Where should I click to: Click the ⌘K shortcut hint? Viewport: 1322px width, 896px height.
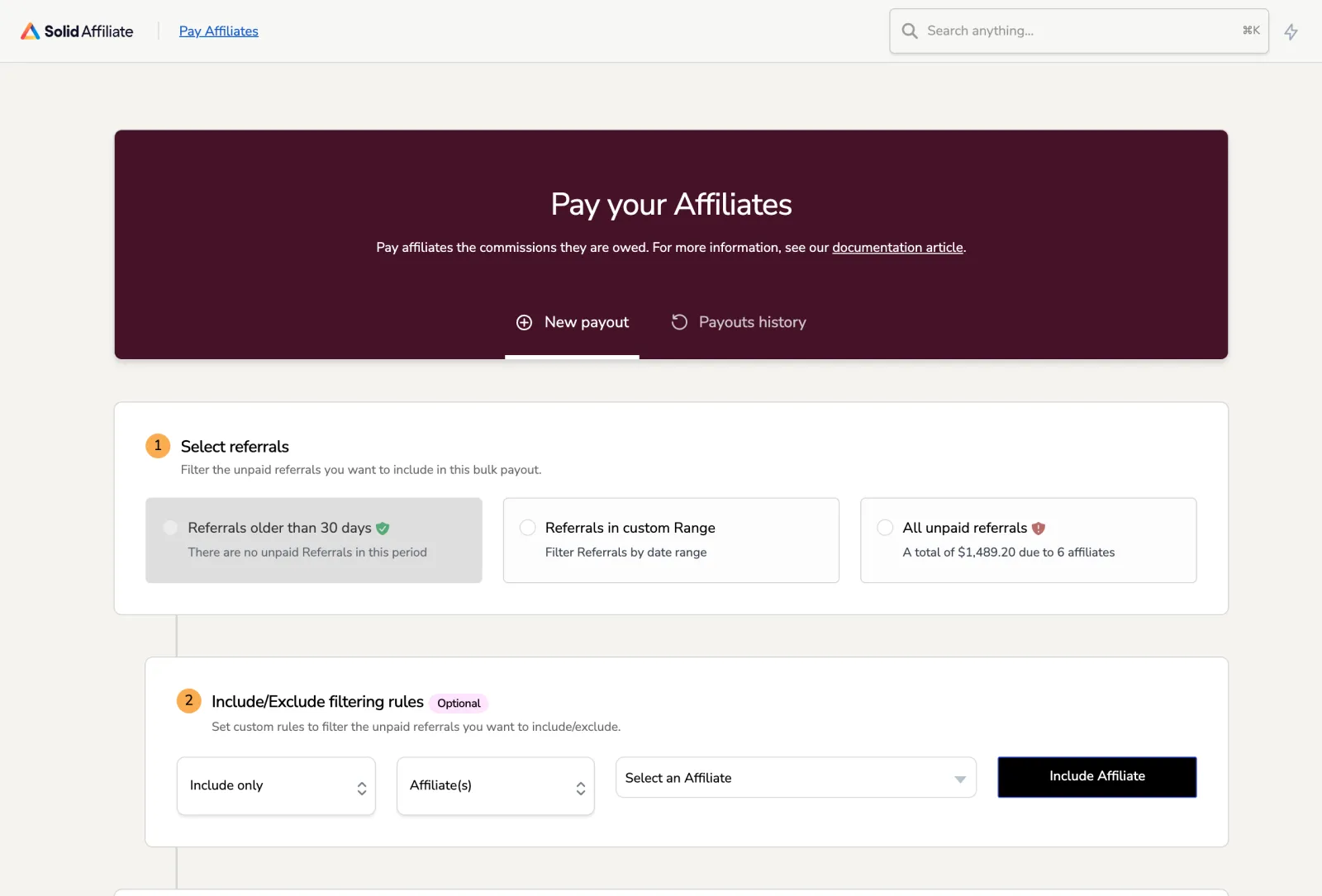coord(1251,31)
